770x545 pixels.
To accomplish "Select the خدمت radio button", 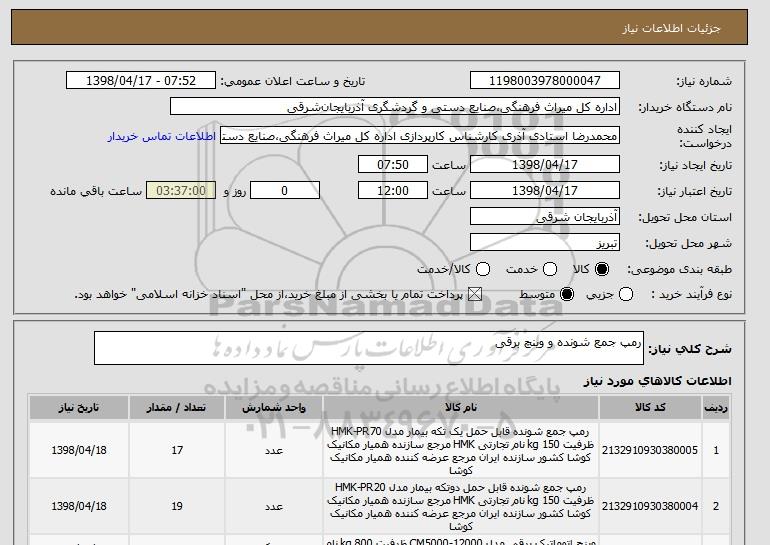I will (x=550, y=269).
